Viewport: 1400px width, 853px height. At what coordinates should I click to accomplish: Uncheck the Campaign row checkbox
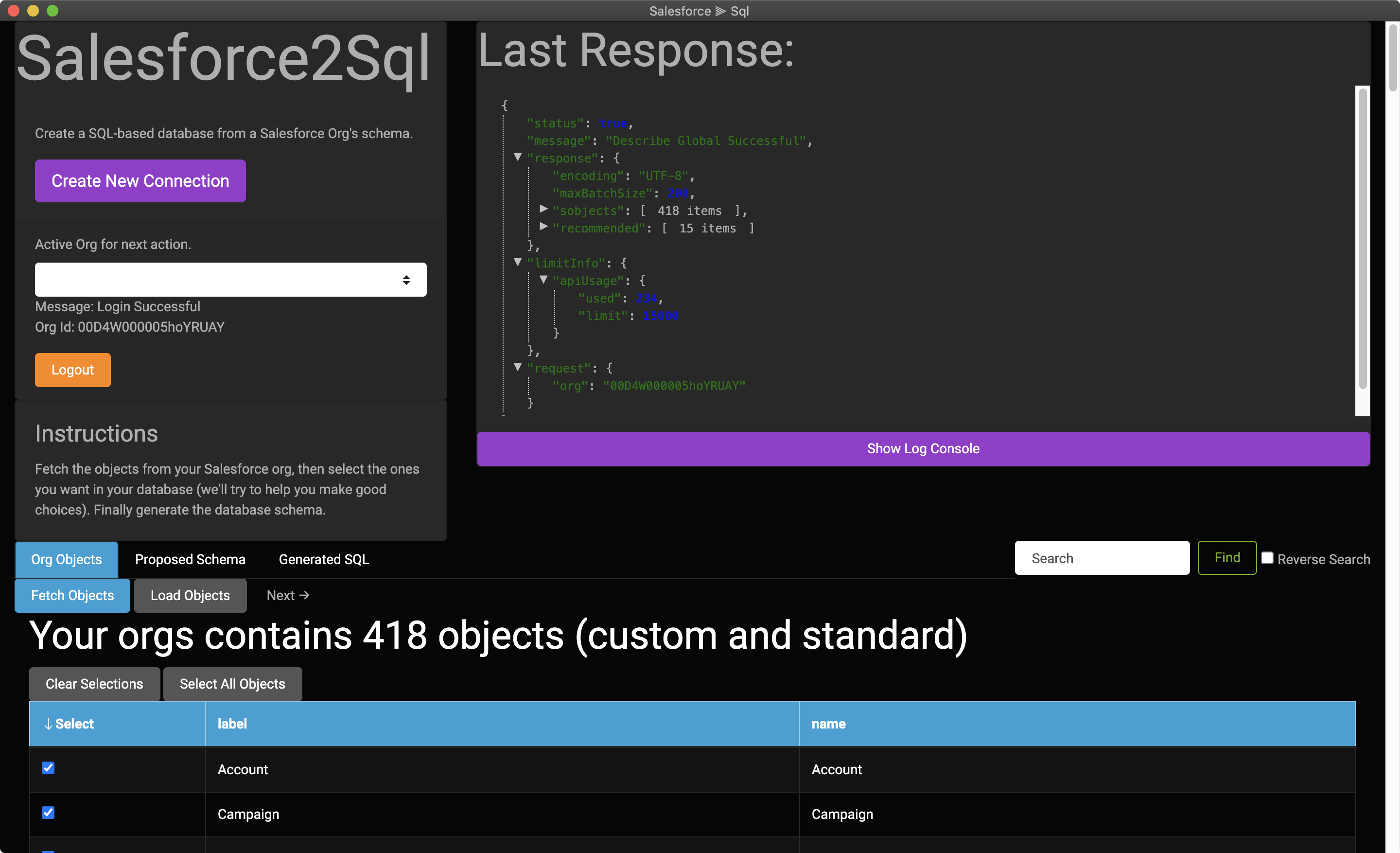point(48,813)
